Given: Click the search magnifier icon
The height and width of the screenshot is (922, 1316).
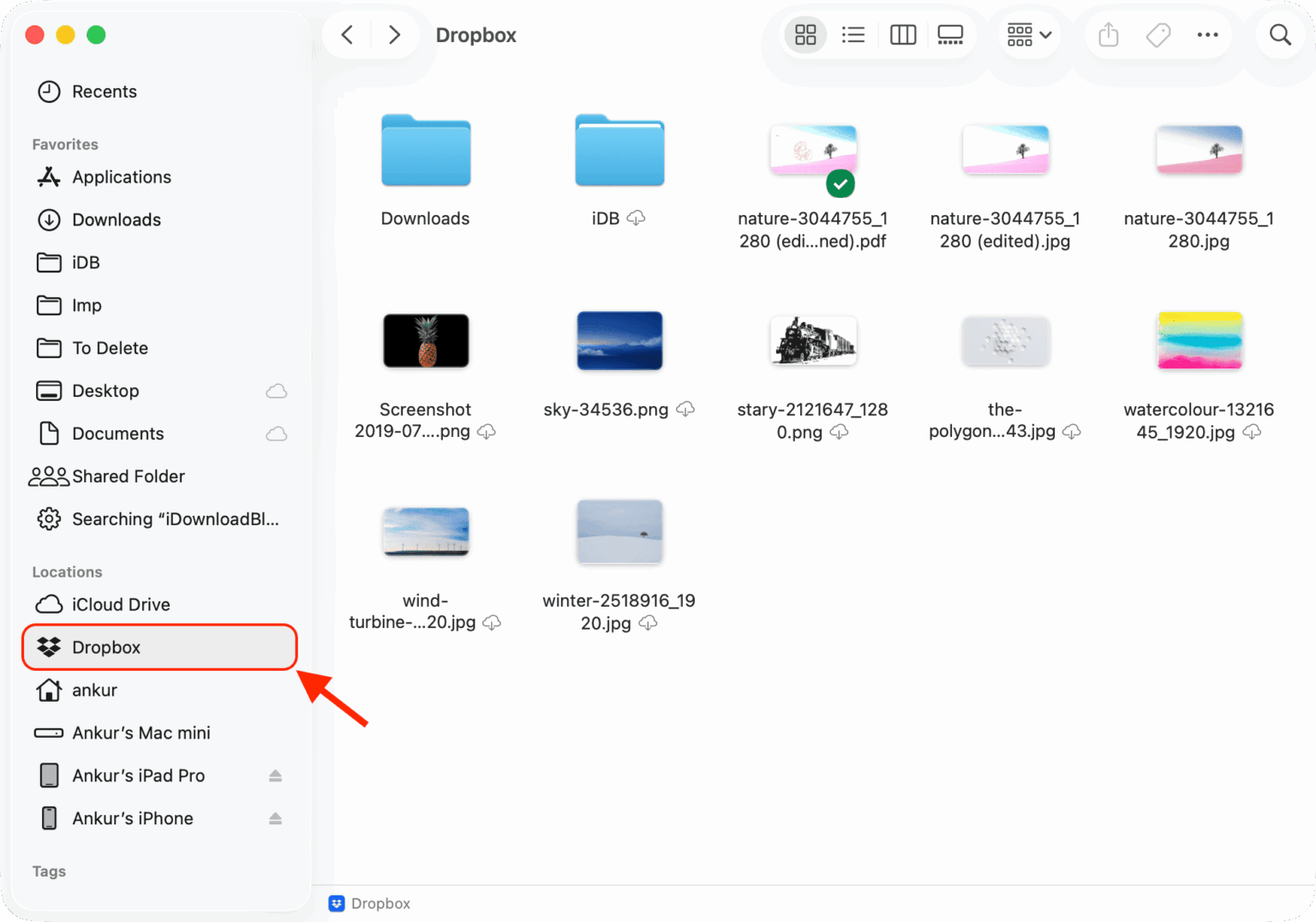Looking at the screenshot, I should [1280, 35].
